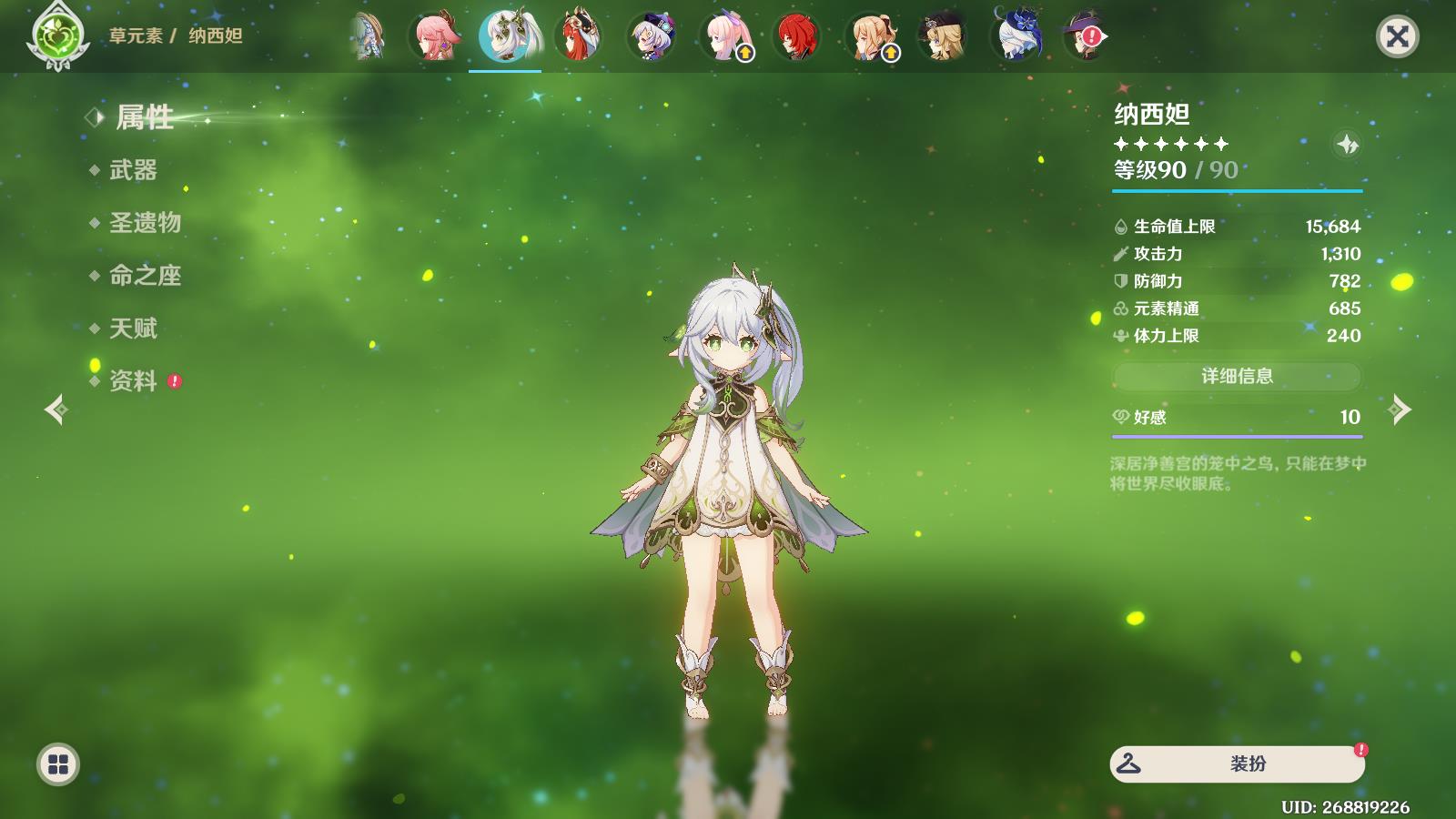Image resolution: width=1456 pixels, height=819 pixels.
Task: Click the hanger icon on 装扮 button
Action: (x=1128, y=763)
